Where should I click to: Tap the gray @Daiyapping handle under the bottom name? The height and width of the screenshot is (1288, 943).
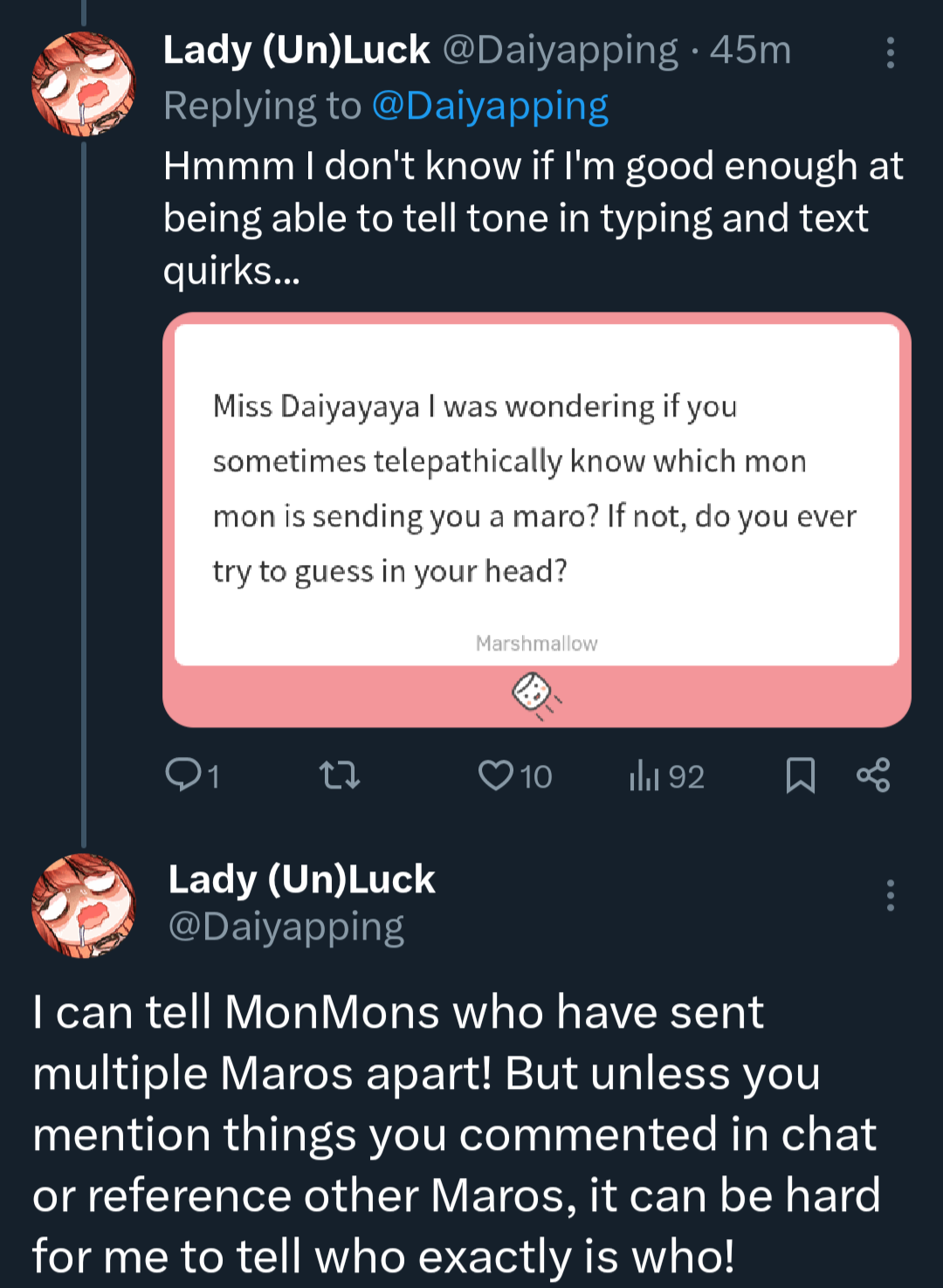tap(286, 926)
